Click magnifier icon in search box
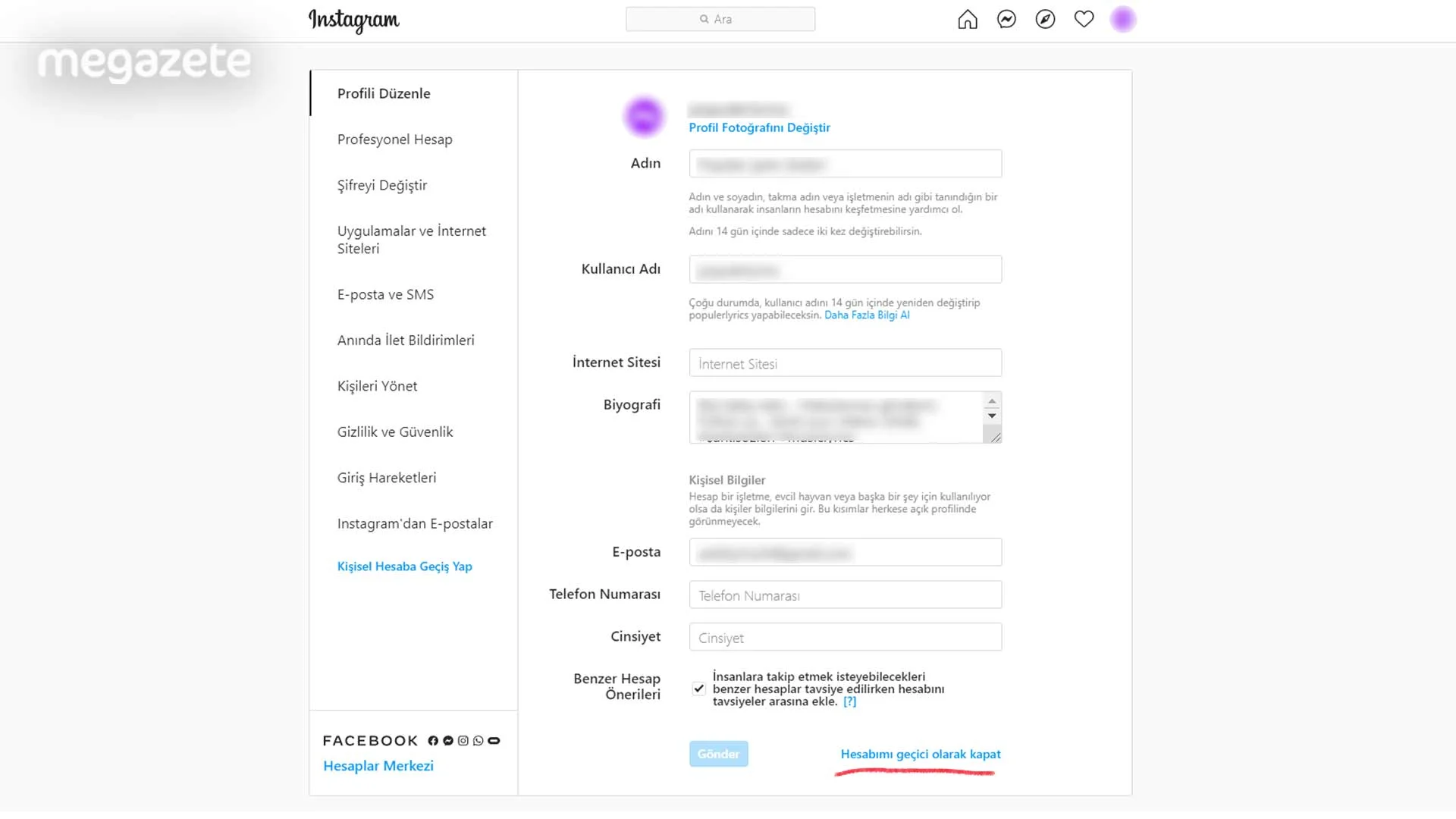Image resolution: width=1456 pixels, height=819 pixels. pyautogui.click(x=704, y=19)
